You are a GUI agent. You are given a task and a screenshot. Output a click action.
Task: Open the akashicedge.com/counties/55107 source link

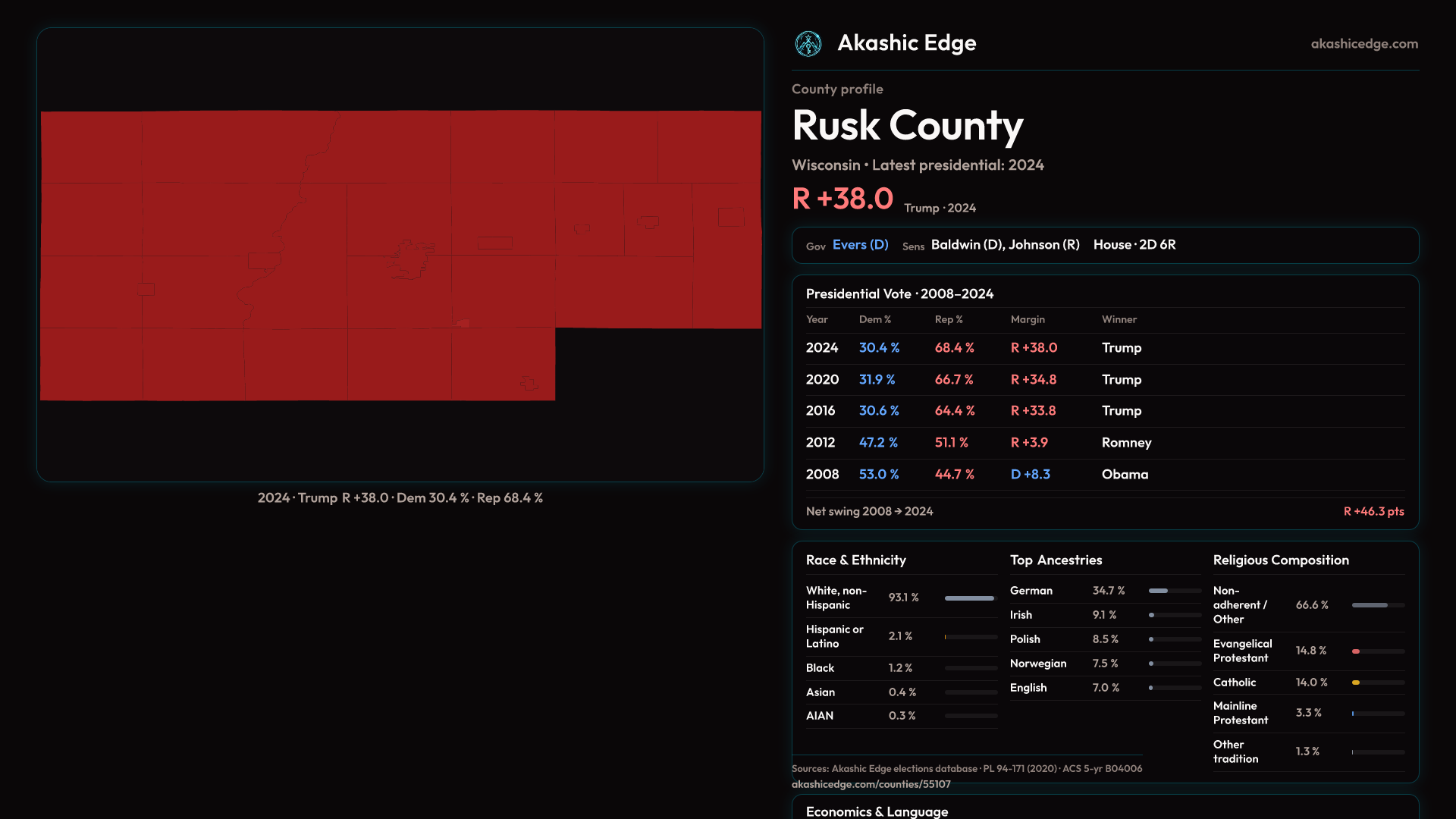coord(871,784)
